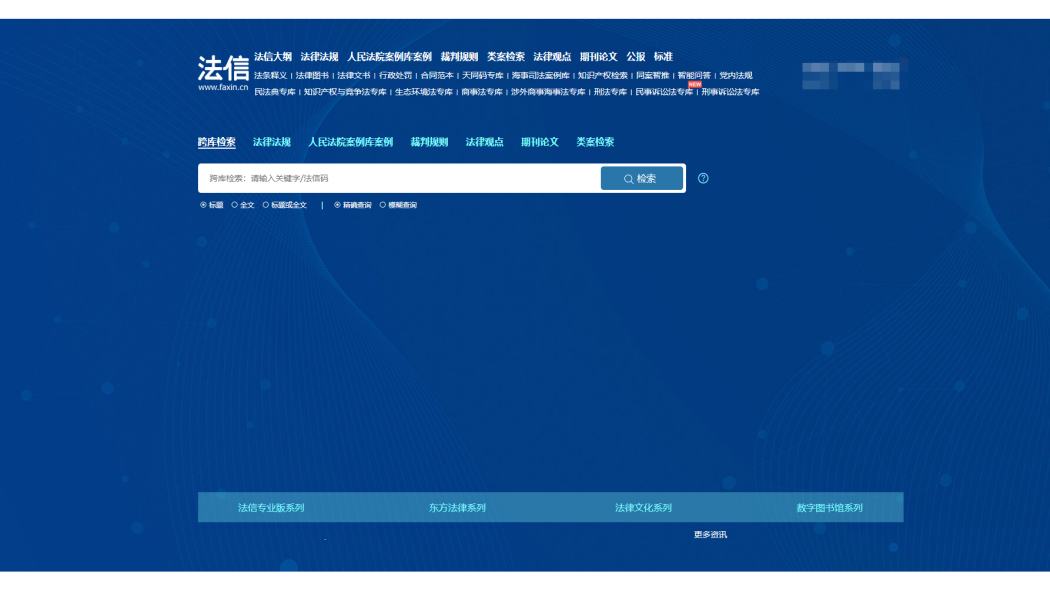This screenshot has height=591, width=1050.
Task: Open the 天同码专库 link
Action: pos(482,76)
